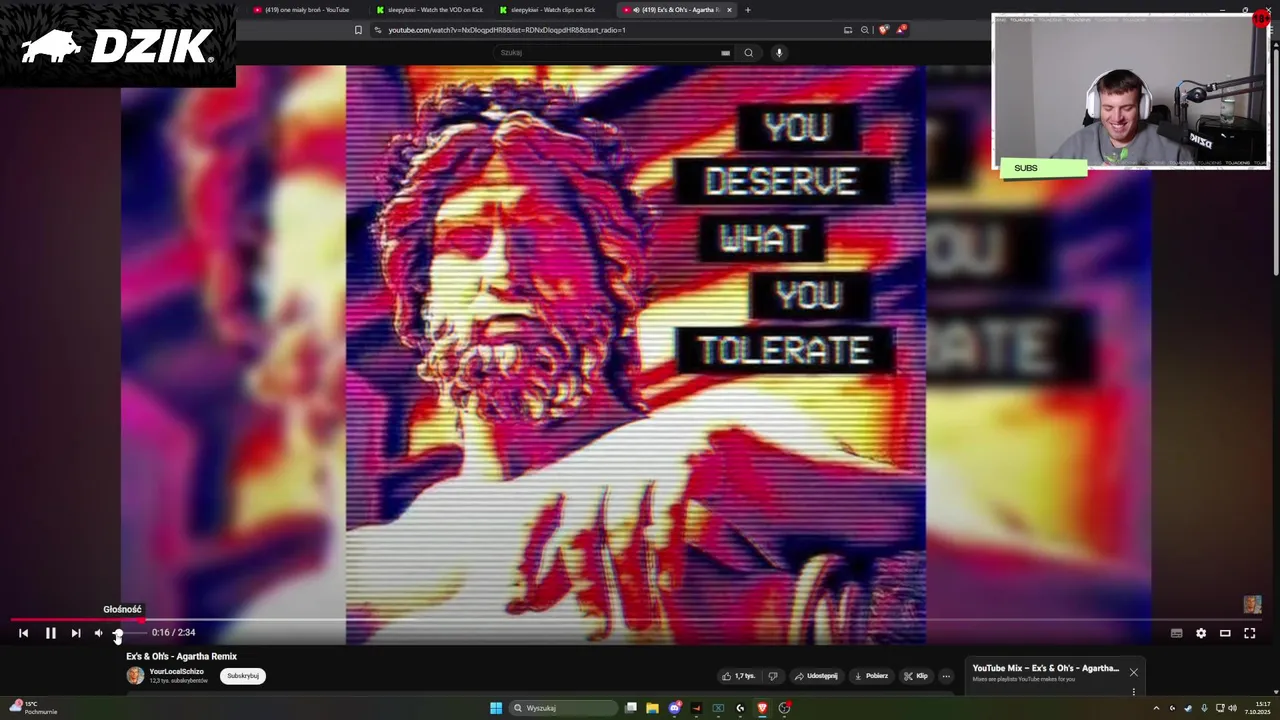The image size is (1280, 720).
Task: Open site settings icon in address bar
Action: point(378,30)
